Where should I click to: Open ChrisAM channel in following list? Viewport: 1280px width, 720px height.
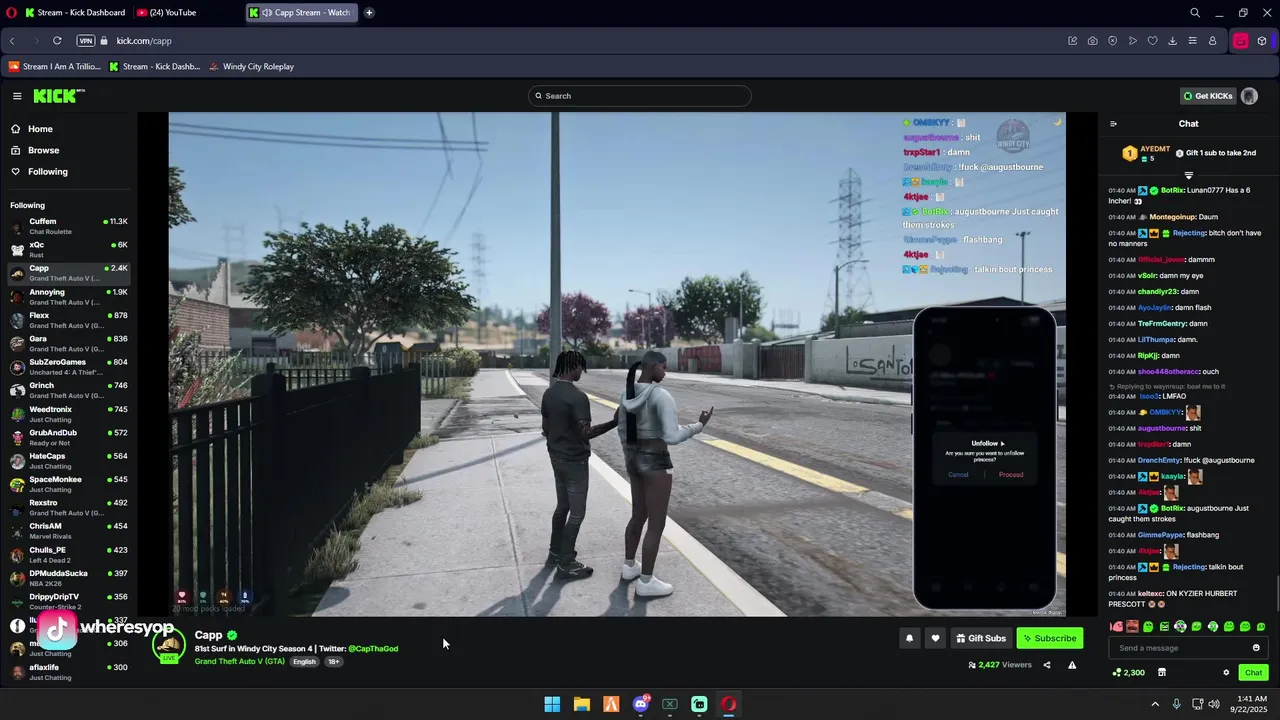coord(68,531)
